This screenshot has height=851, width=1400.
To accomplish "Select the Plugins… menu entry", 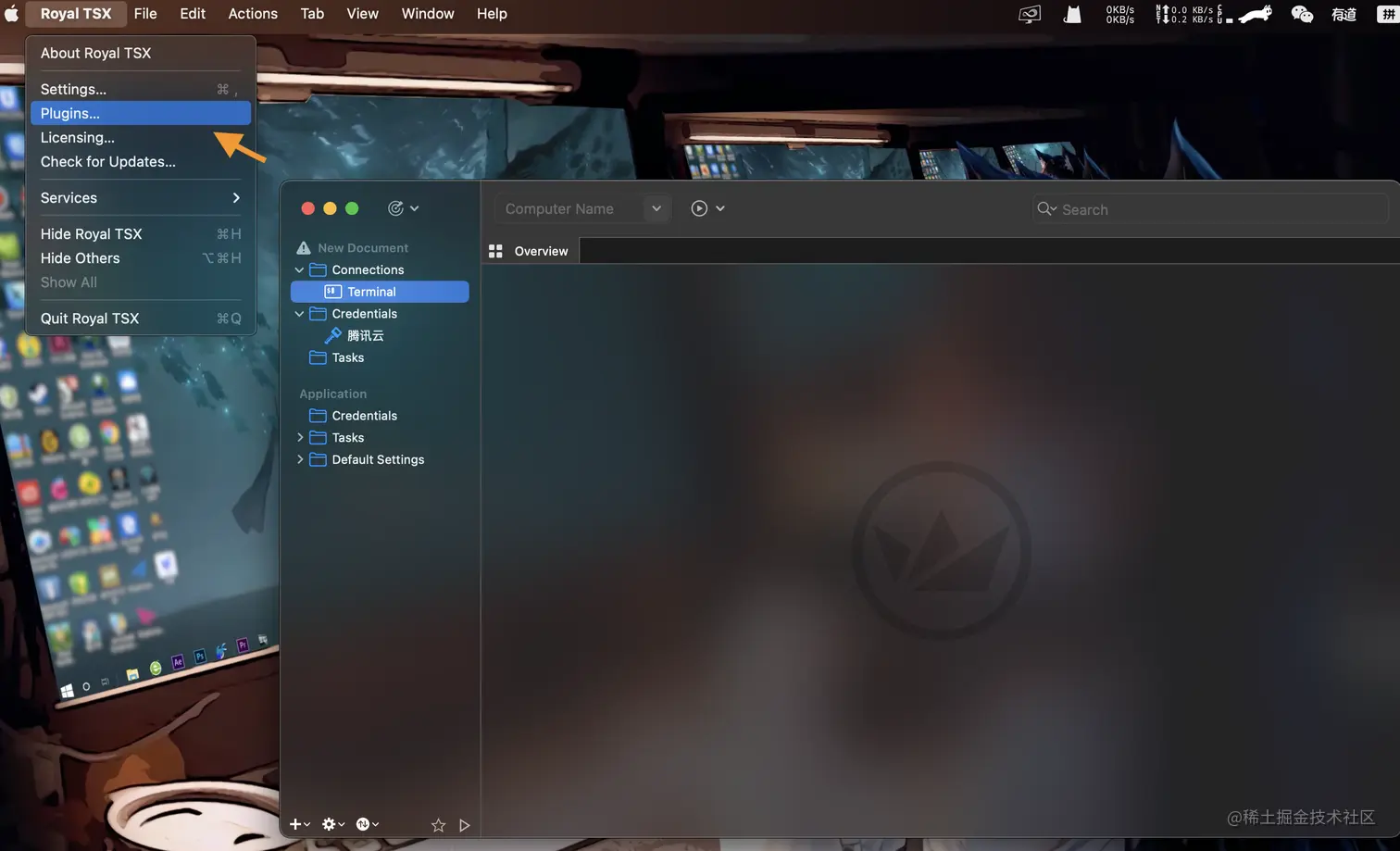I will (141, 113).
